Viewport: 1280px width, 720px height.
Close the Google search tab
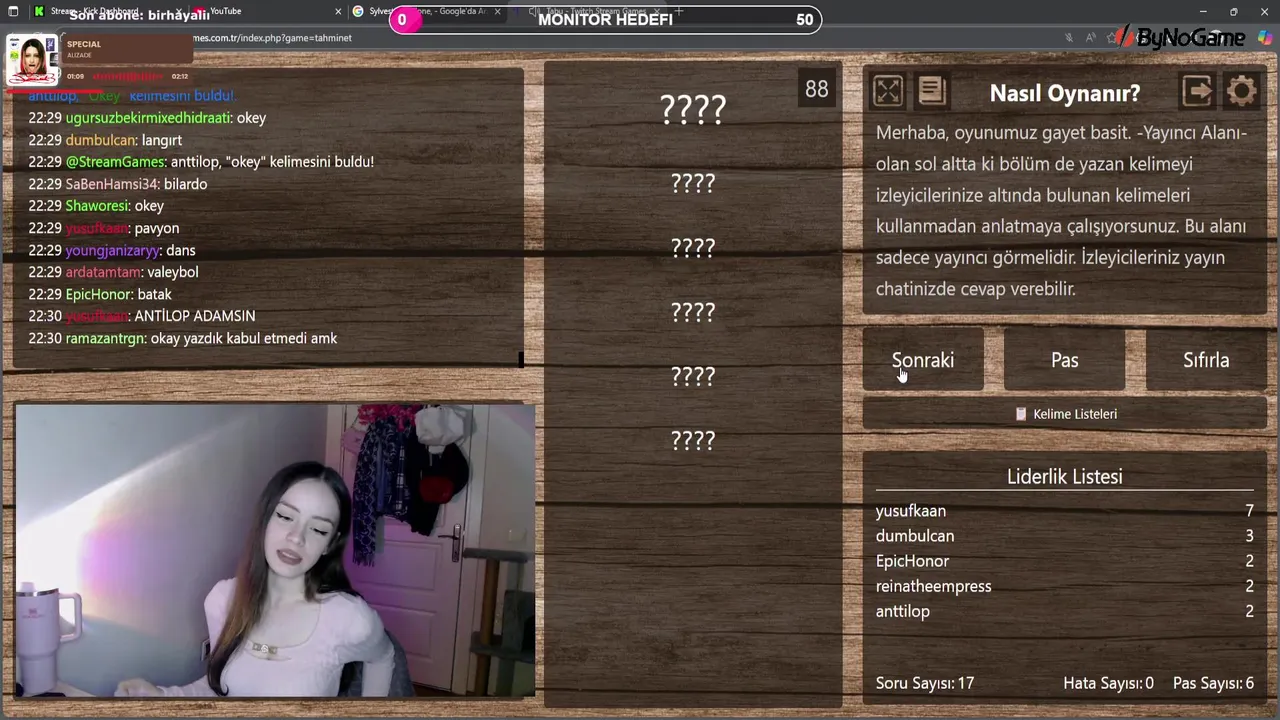pyautogui.click(x=497, y=11)
